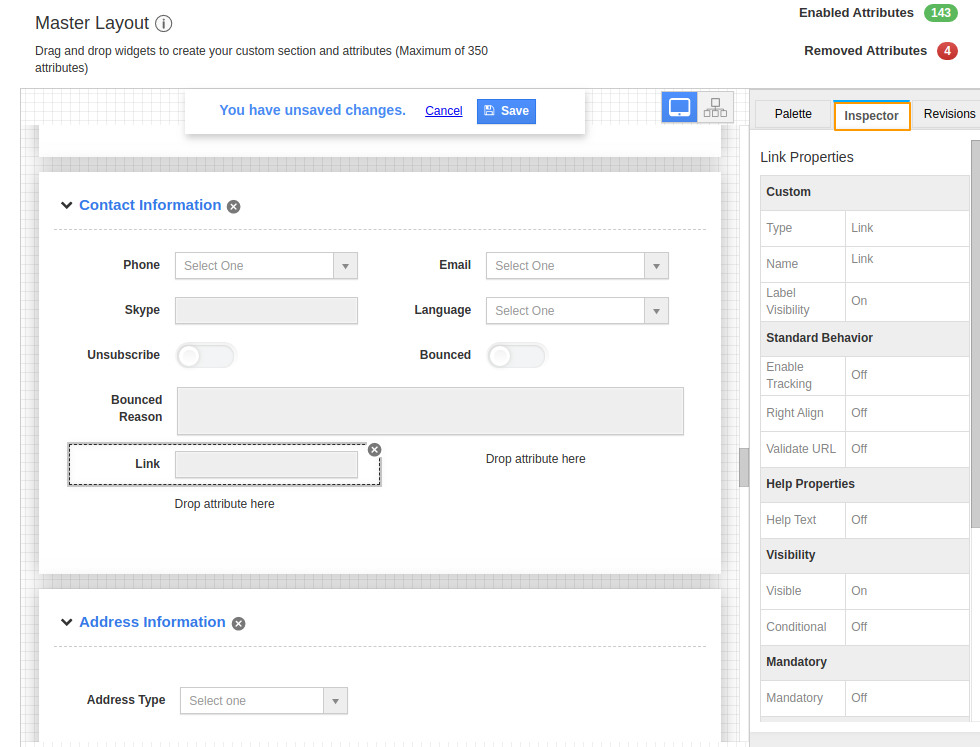This screenshot has height=747, width=980.
Task: Toggle the Bounced switch
Action: [516, 355]
